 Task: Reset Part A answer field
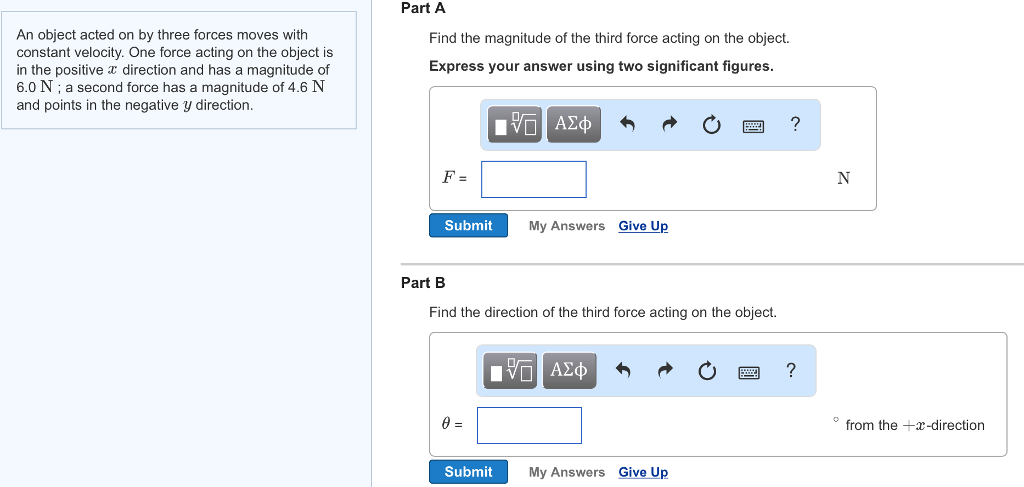coord(711,125)
